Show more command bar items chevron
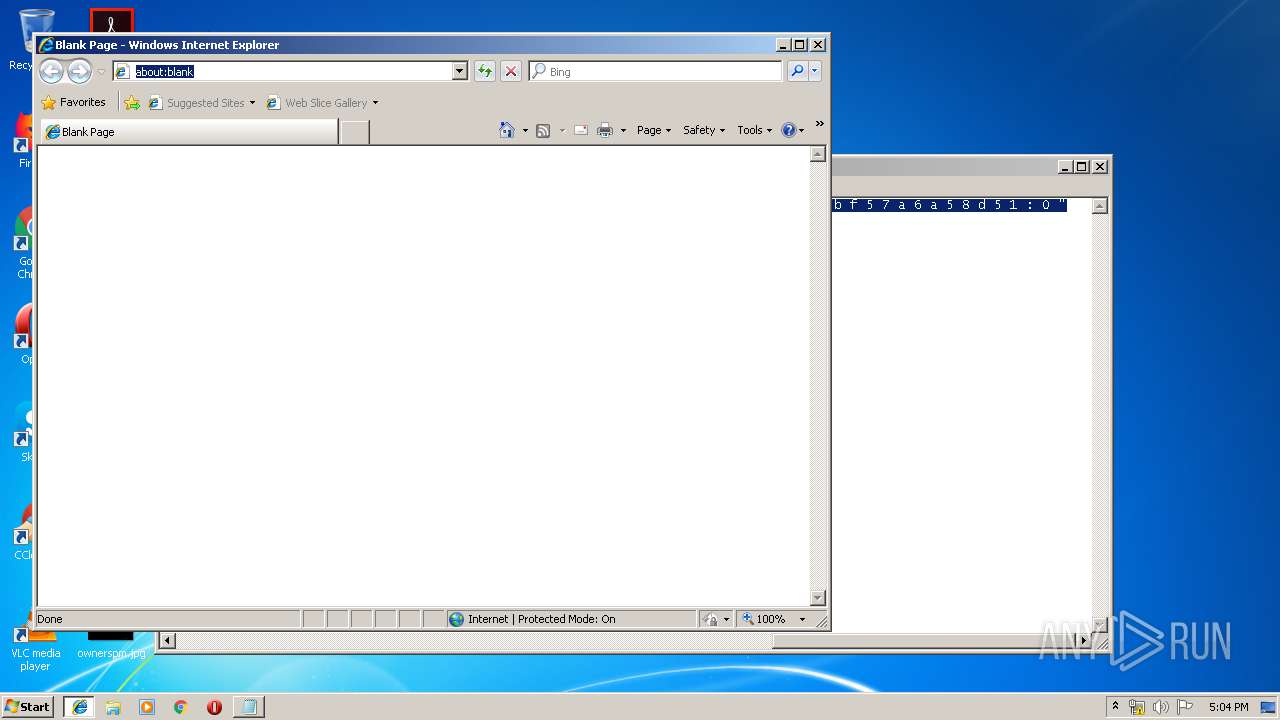Image resolution: width=1280 pixels, height=720 pixels. [819, 124]
